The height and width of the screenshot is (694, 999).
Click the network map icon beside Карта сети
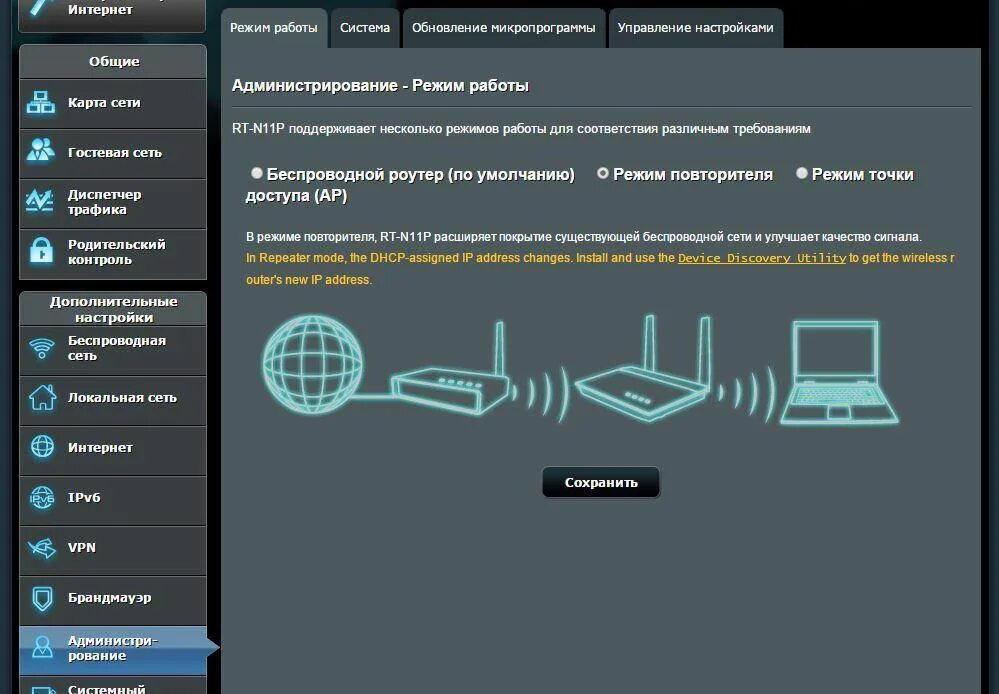click(41, 103)
